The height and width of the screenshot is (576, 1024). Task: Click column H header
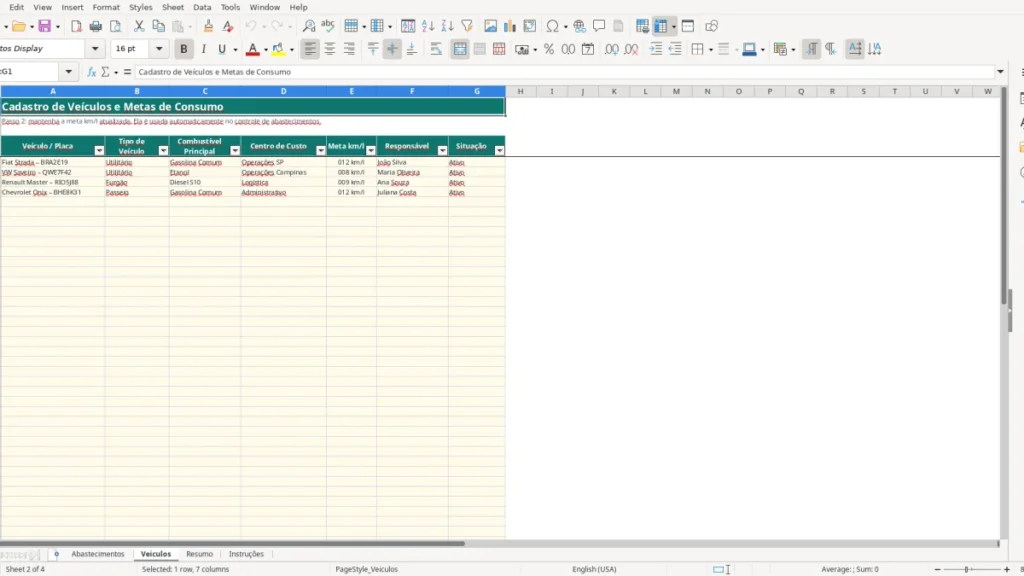coord(520,91)
